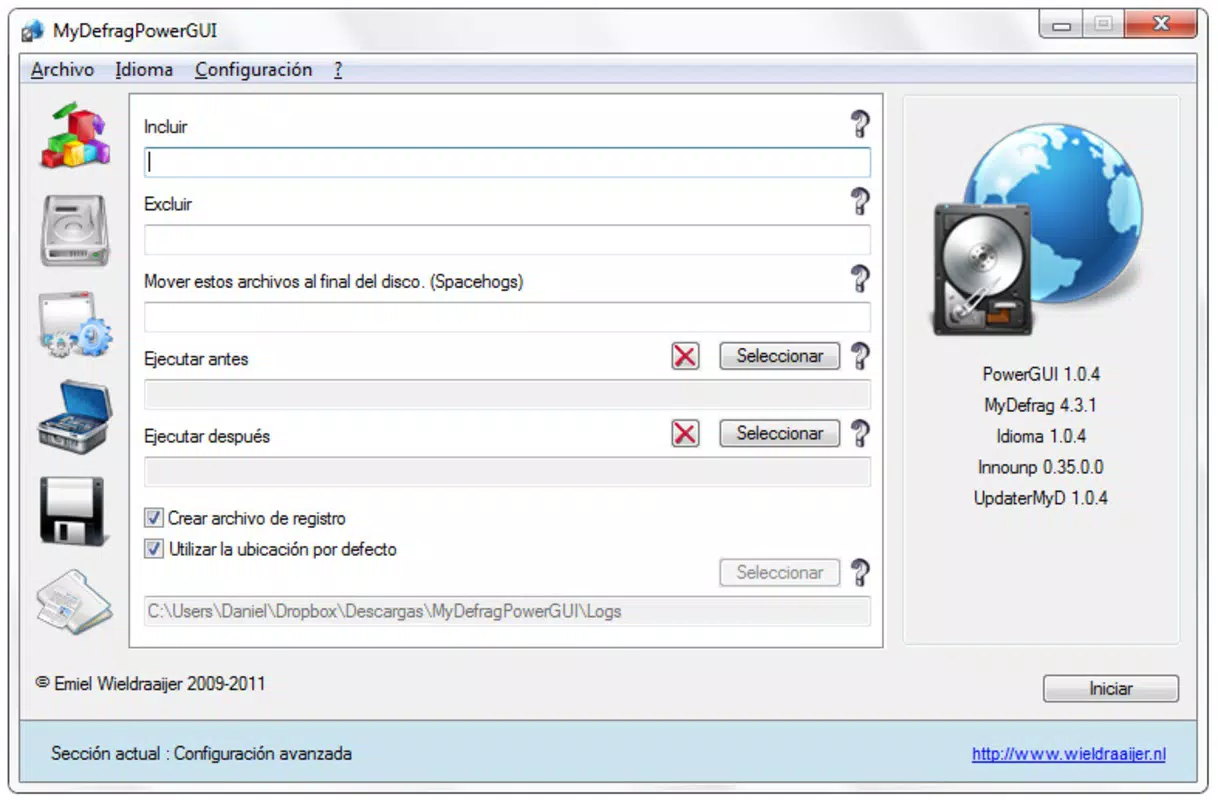Click the Ejecutar después path field
The height and width of the screenshot is (800, 1218).
pyautogui.click(x=507, y=472)
